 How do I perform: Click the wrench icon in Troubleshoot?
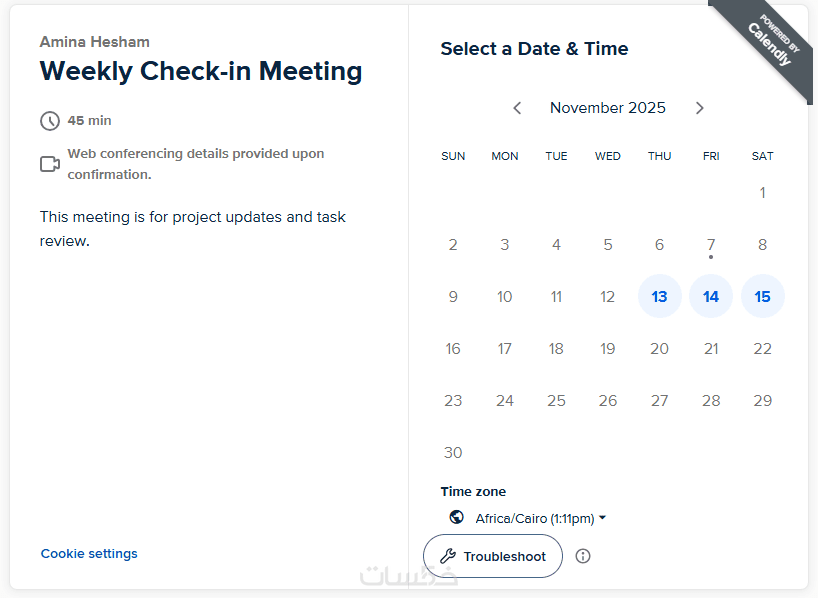[448, 556]
